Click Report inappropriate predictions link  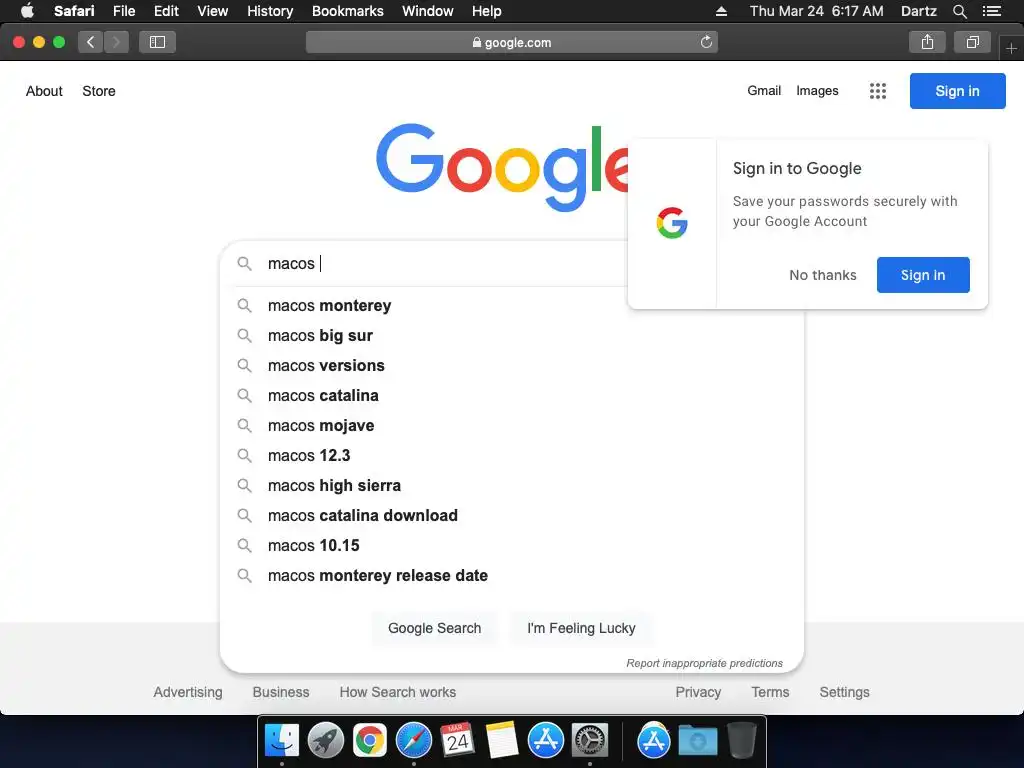coord(704,663)
